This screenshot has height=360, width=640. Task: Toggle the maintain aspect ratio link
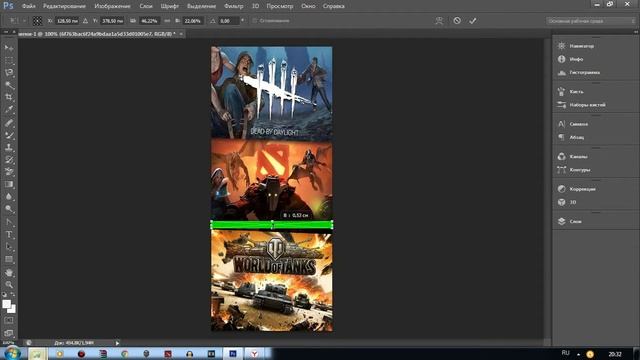(167, 20)
